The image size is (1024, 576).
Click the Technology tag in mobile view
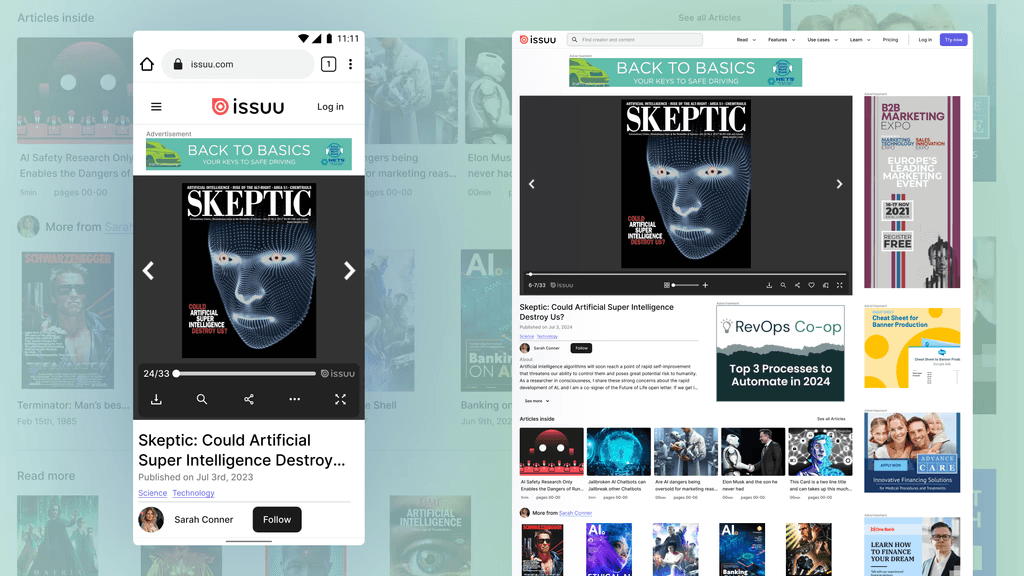(193, 493)
